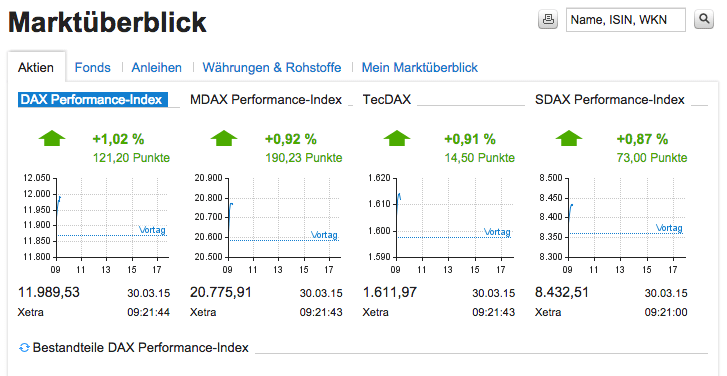Viewport: 727px width, 376px height.
Task: Click the SDAX Vortag chart line label
Action: click(x=669, y=228)
